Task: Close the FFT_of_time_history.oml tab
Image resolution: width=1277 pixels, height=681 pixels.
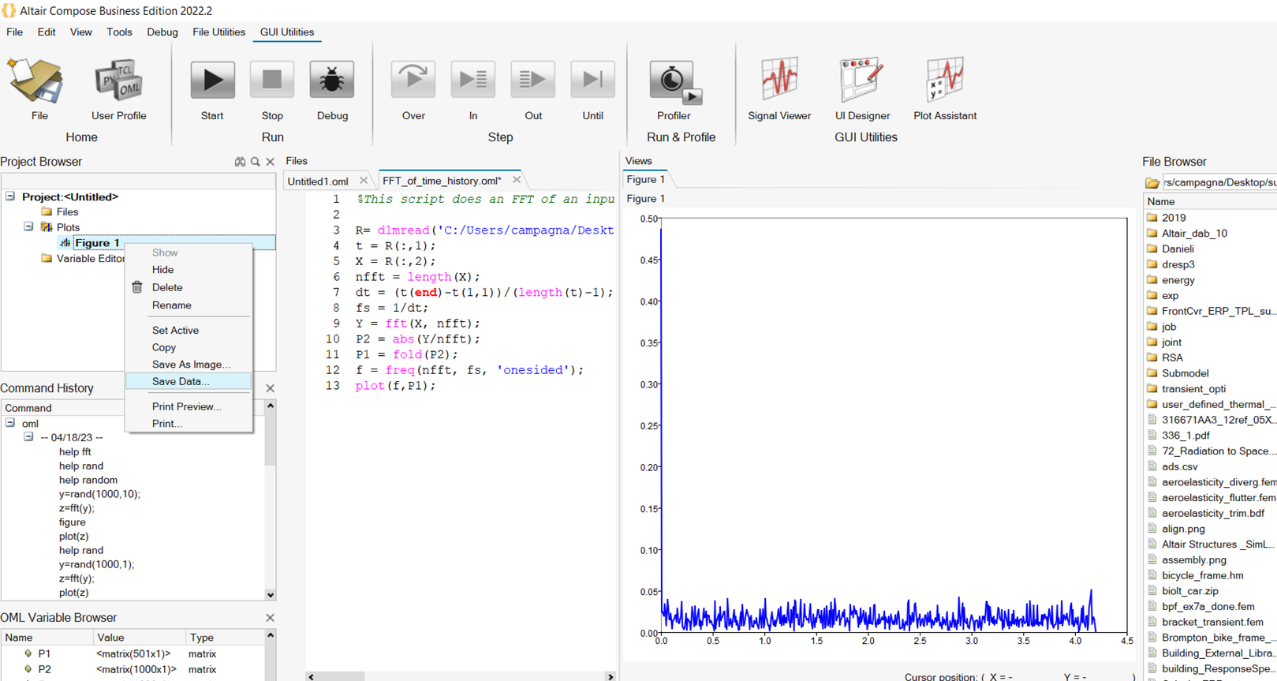Action: pos(516,180)
